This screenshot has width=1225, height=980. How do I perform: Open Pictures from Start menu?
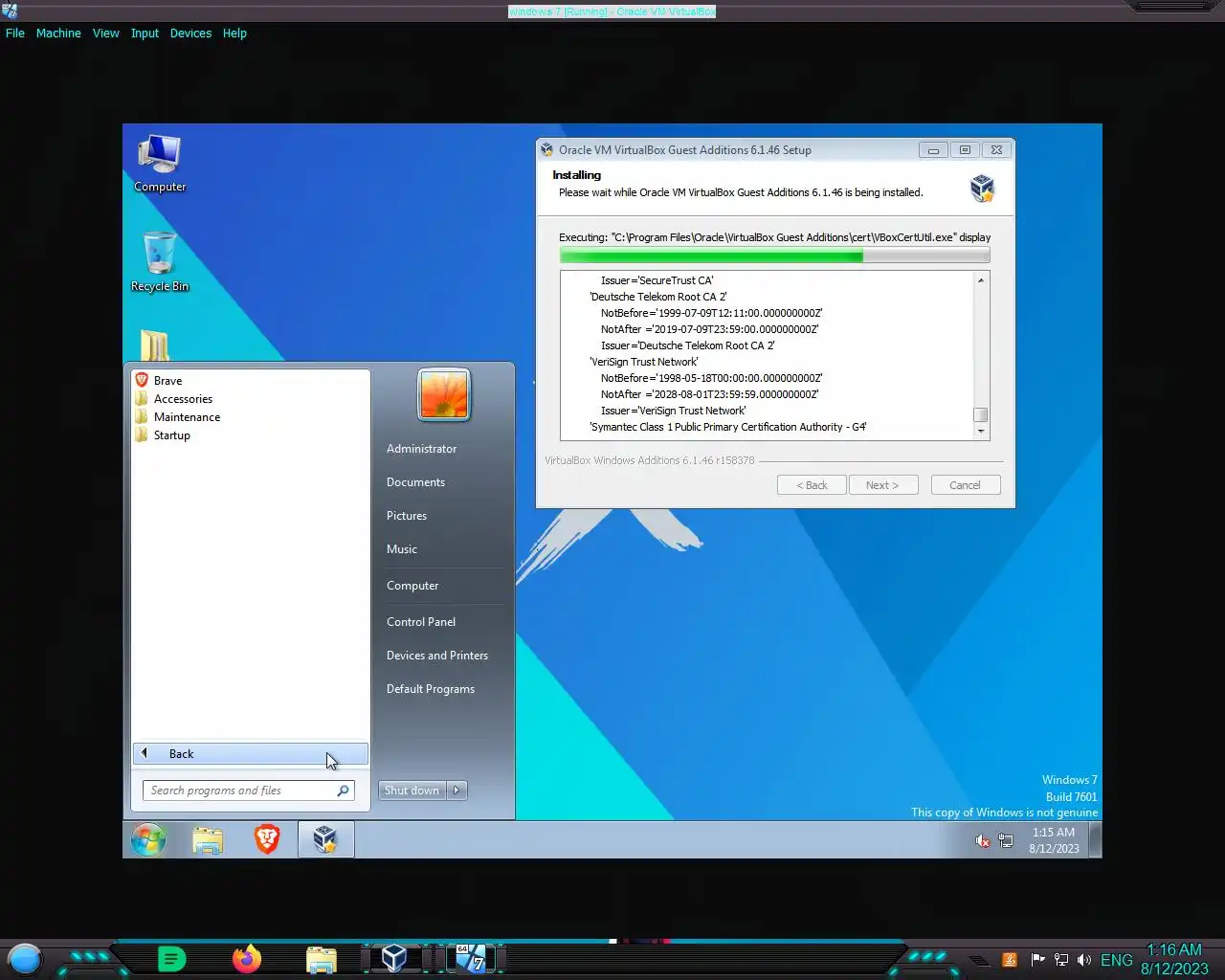(407, 516)
